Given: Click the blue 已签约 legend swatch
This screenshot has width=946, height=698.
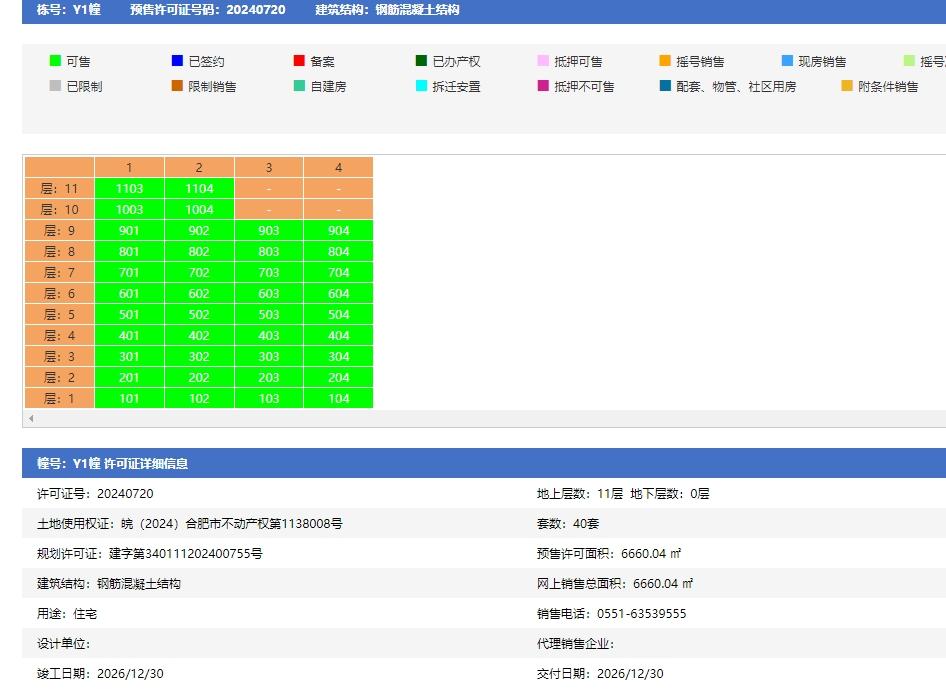Looking at the screenshot, I should pos(177,60).
